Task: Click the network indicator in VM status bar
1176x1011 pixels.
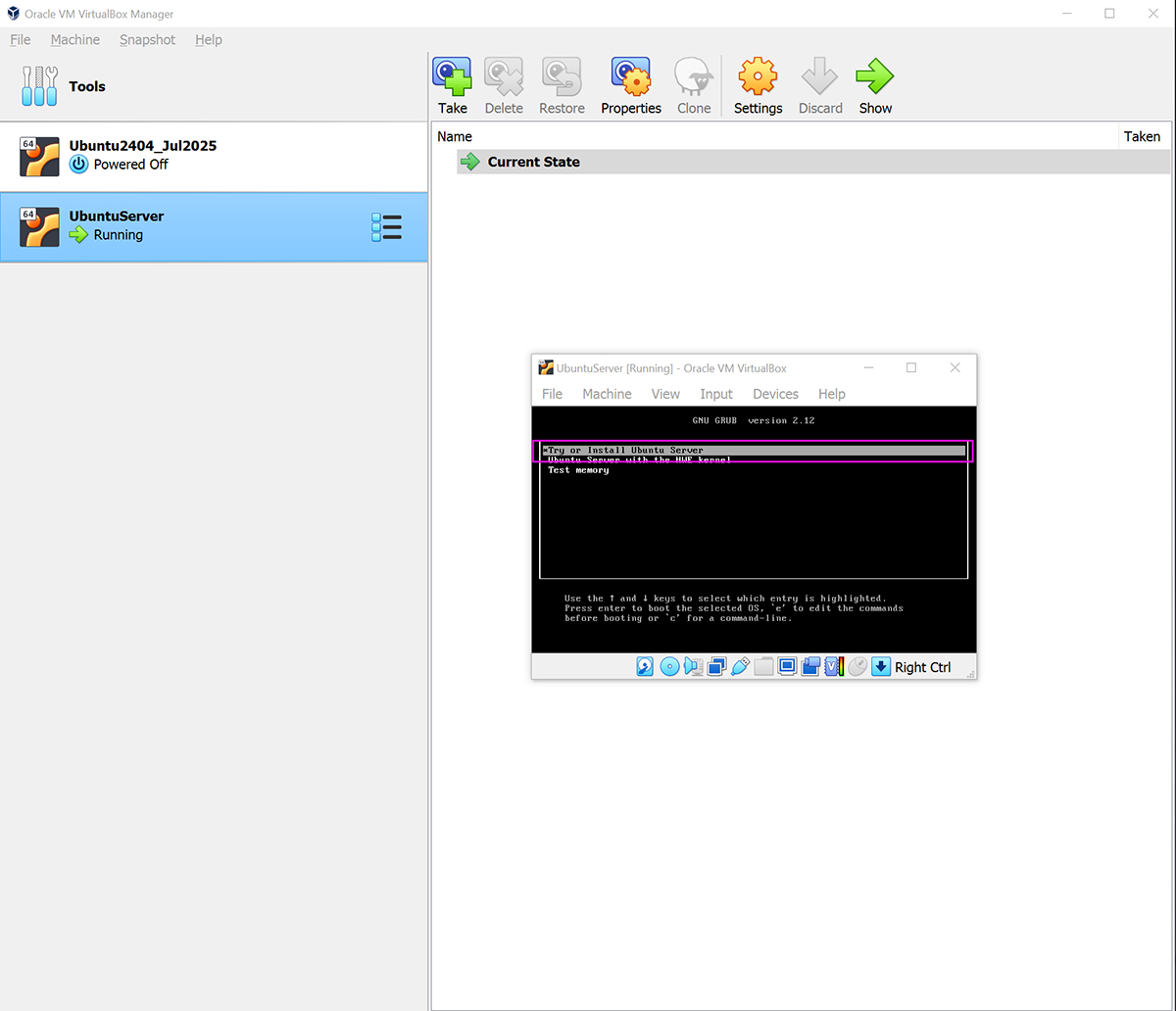Action: pyautogui.click(x=716, y=666)
